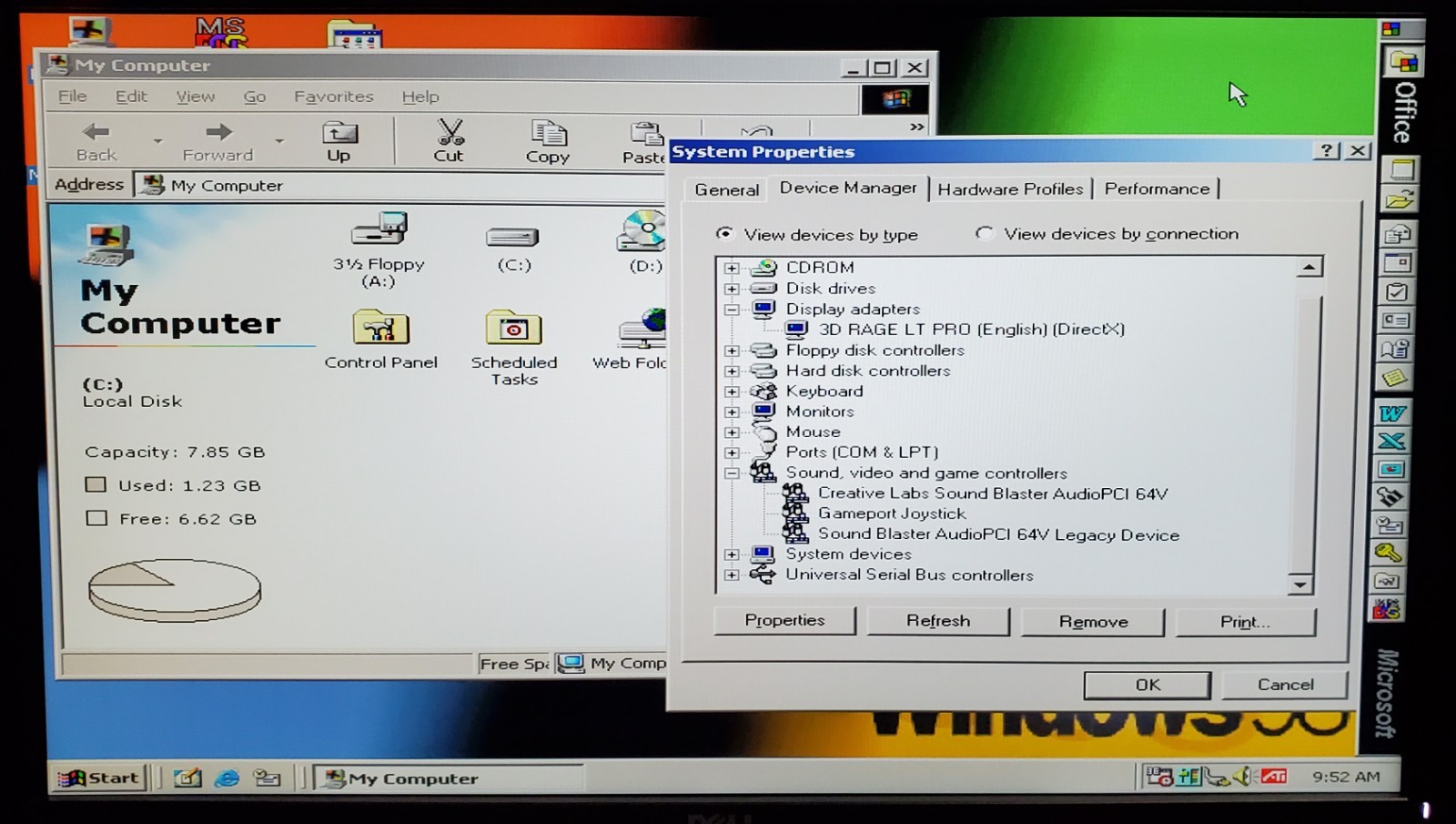Image resolution: width=1456 pixels, height=824 pixels.
Task: Open the Go menu in My Computer
Action: (x=255, y=97)
